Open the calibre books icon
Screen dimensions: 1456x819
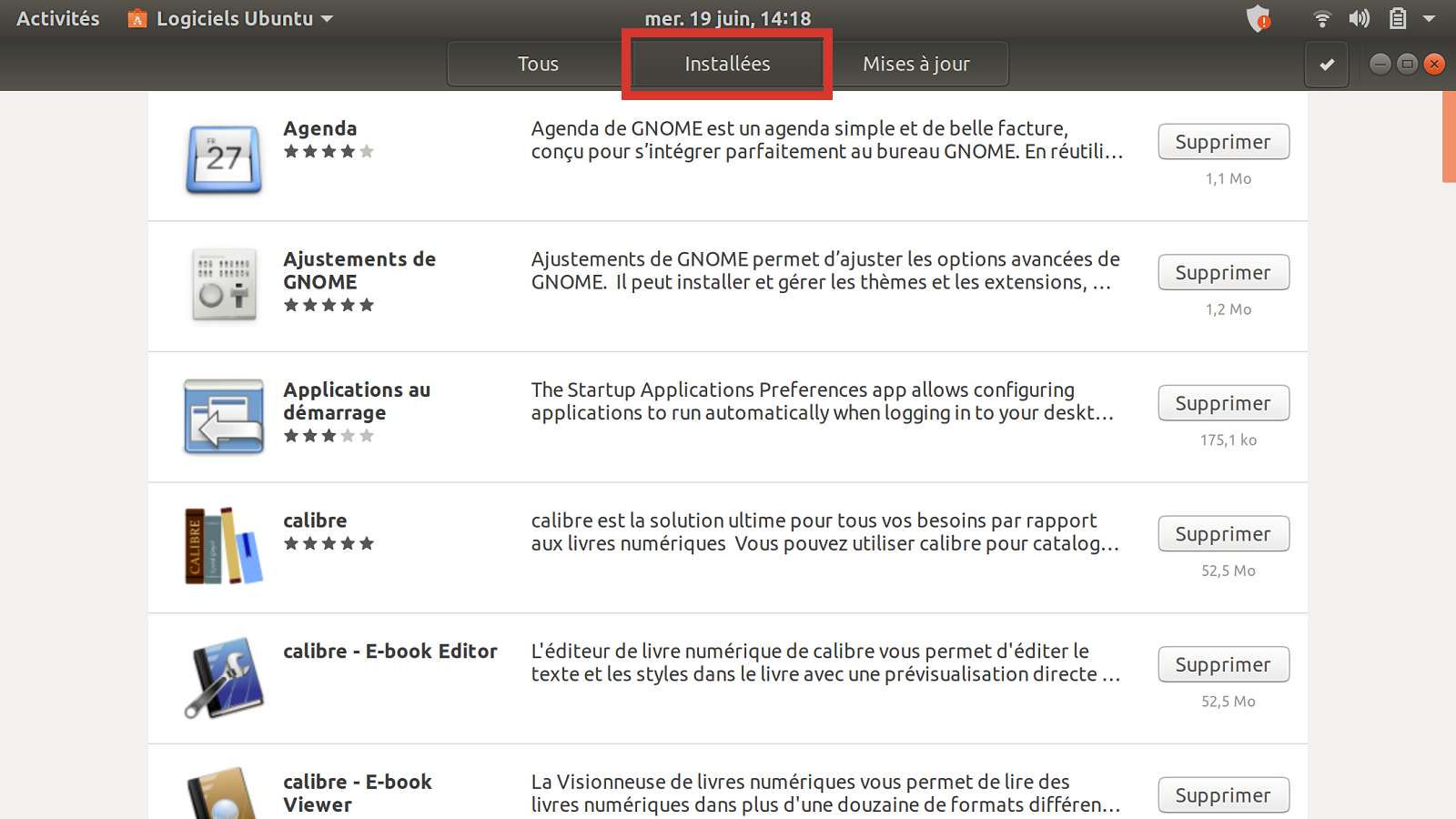[x=224, y=546]
